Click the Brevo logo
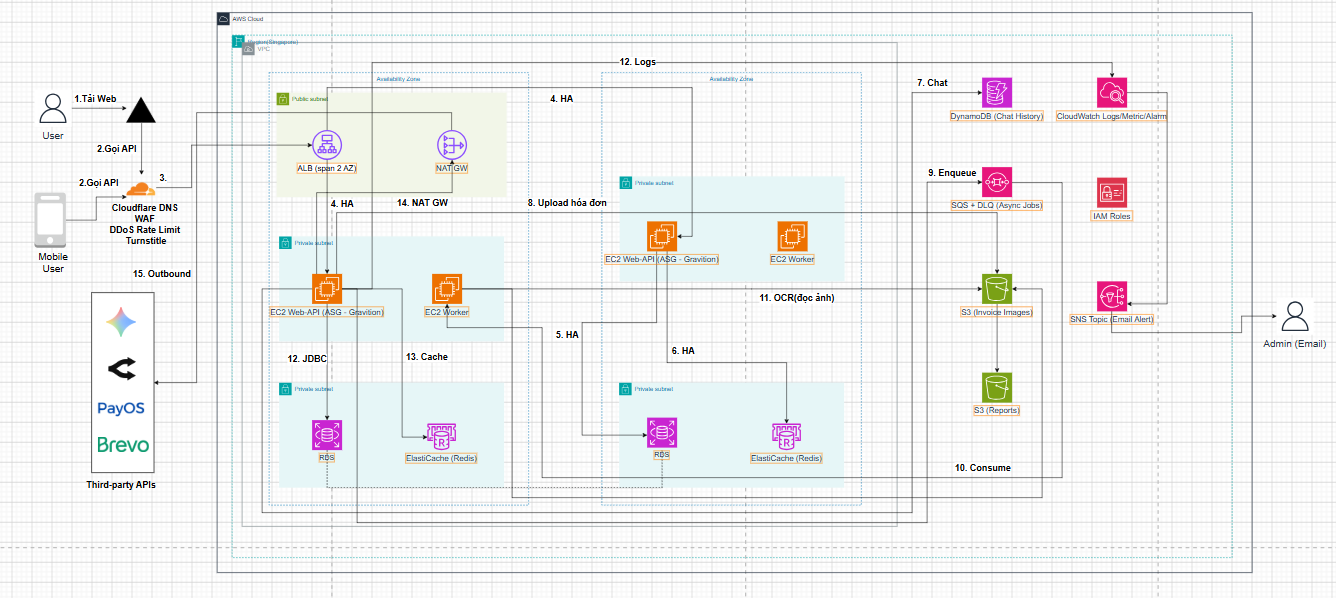 coord(122,445)
